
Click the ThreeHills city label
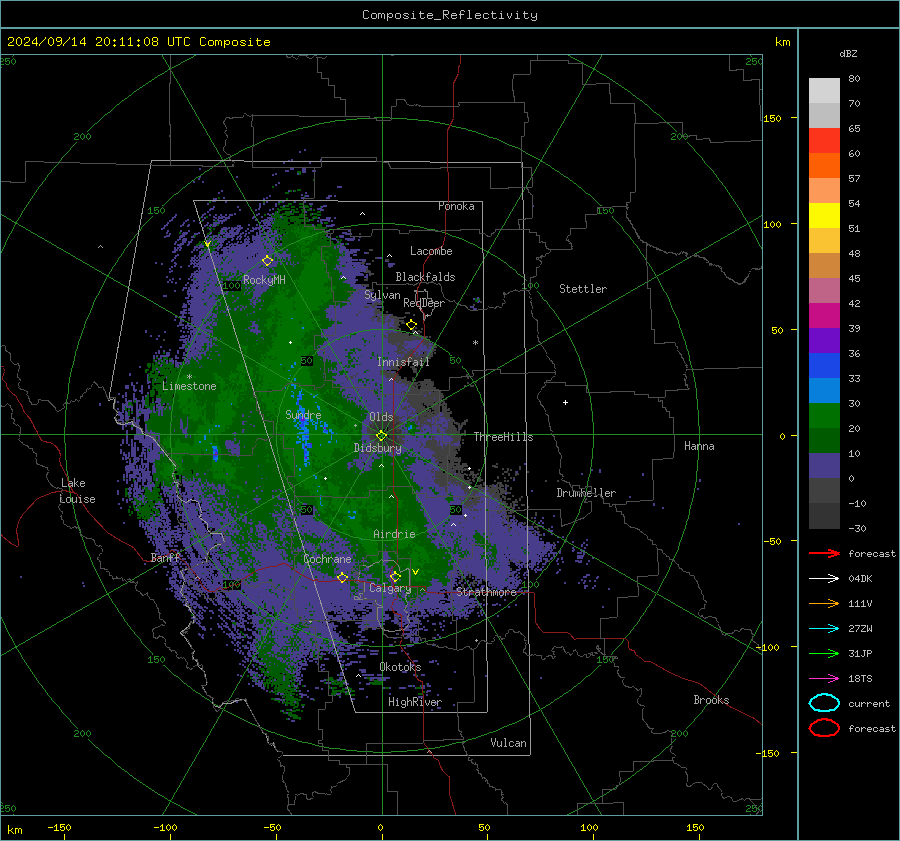(503, 437)
